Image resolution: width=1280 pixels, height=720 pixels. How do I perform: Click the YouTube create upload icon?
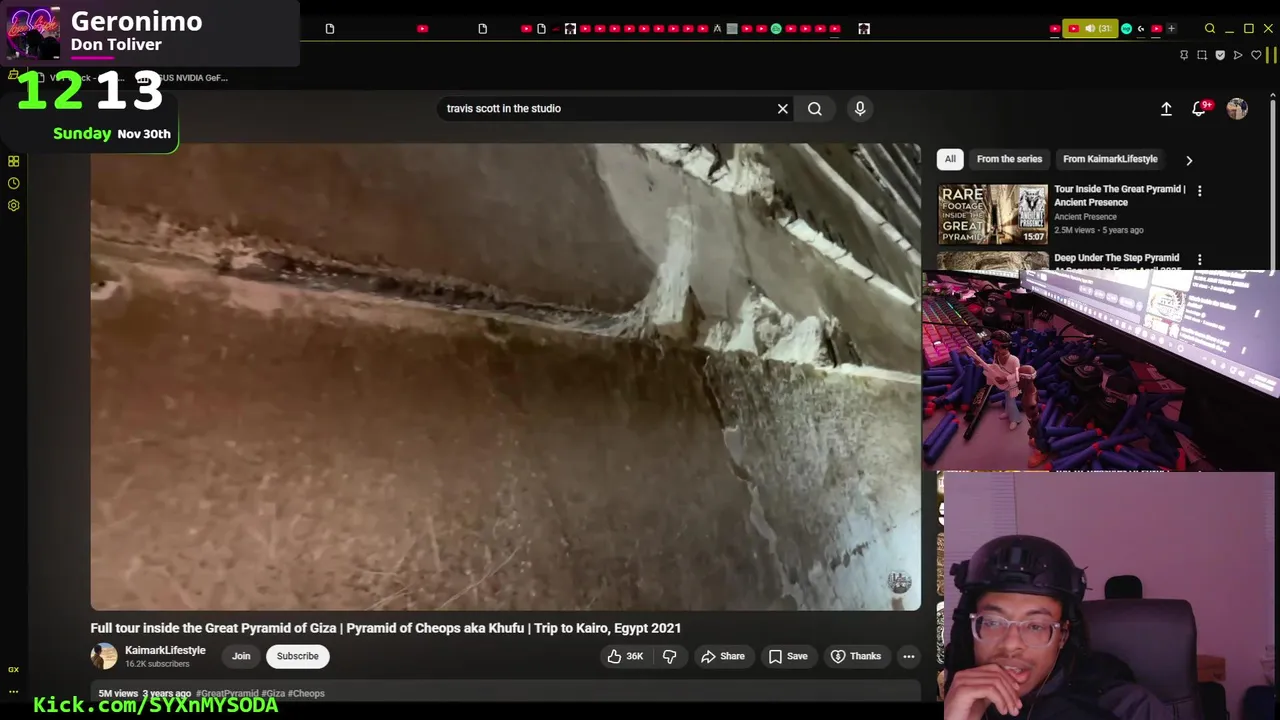(x=1166, y=109)
